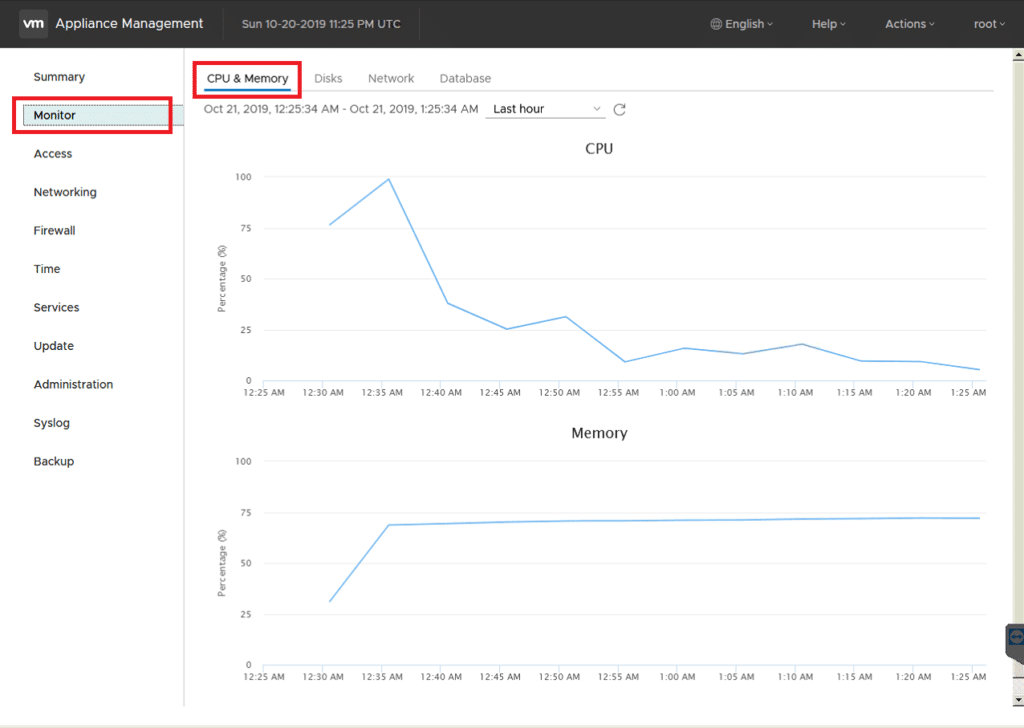Select Services from the left navigation
Viewport: 1024px width, 728px height.
[x=56, y=308]
